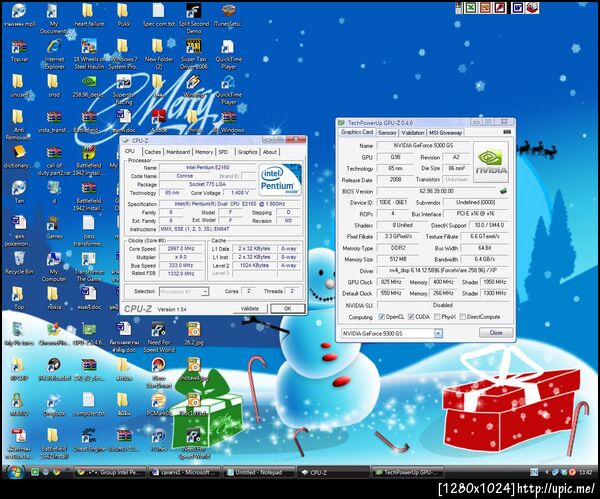Open the SPD tab in CPU-Z
The image size is (600, 499).
[223, 152]
